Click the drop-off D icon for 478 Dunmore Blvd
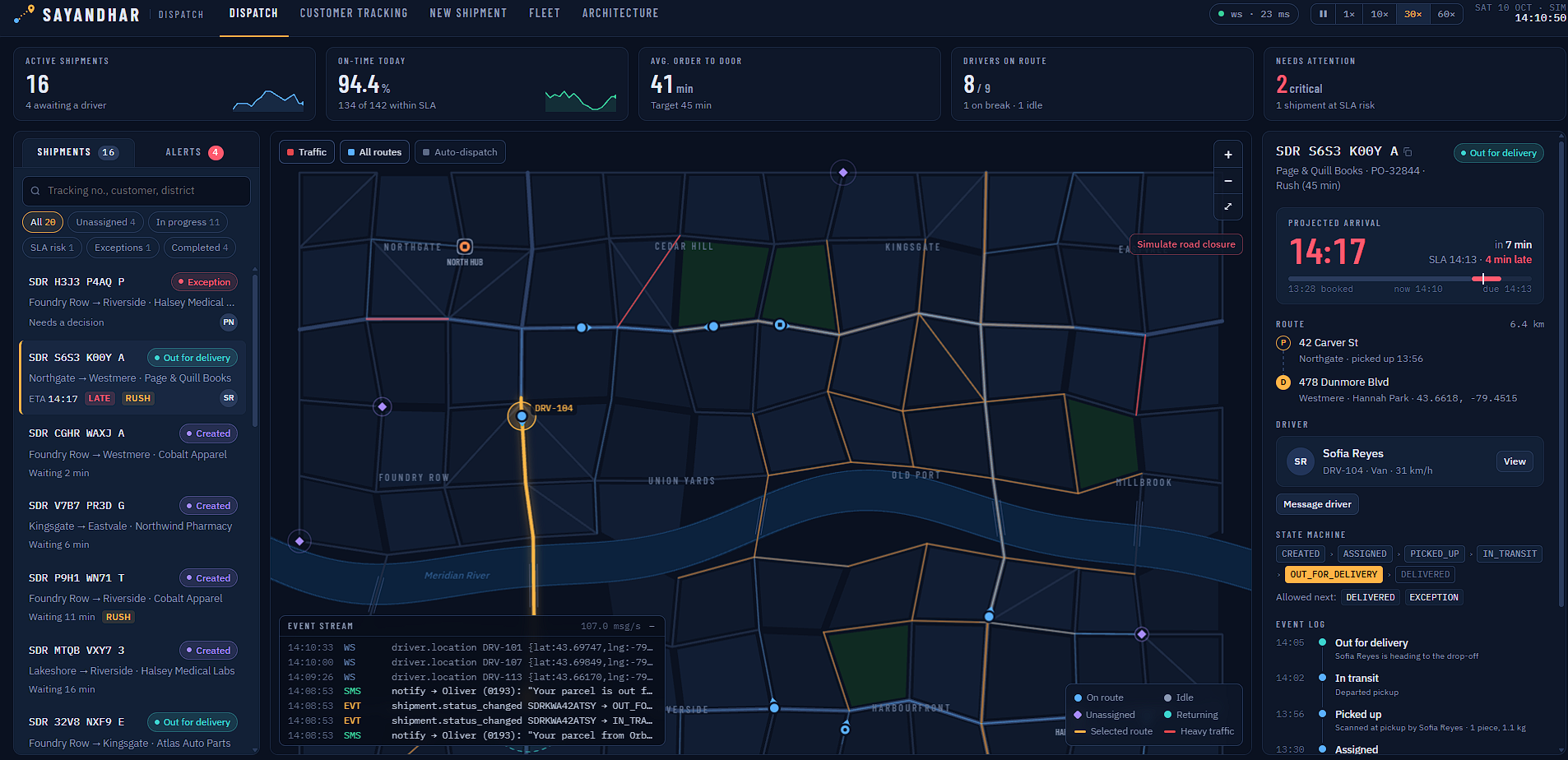 [1283, 382]
